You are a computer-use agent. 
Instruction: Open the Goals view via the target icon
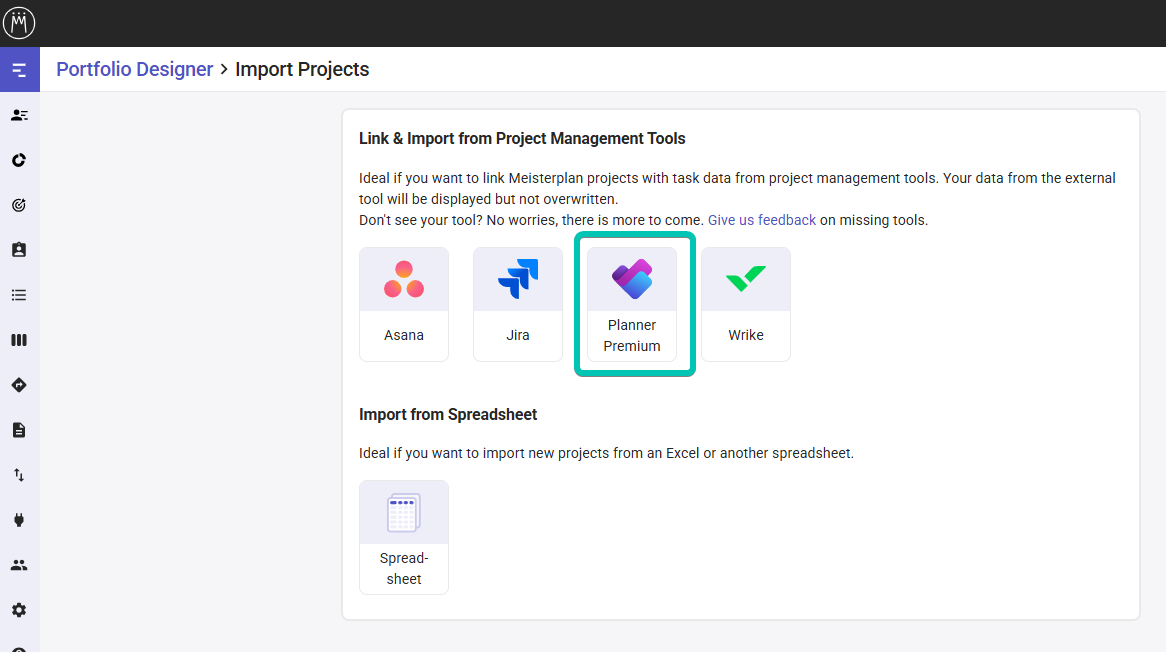(x=19, y=204)
